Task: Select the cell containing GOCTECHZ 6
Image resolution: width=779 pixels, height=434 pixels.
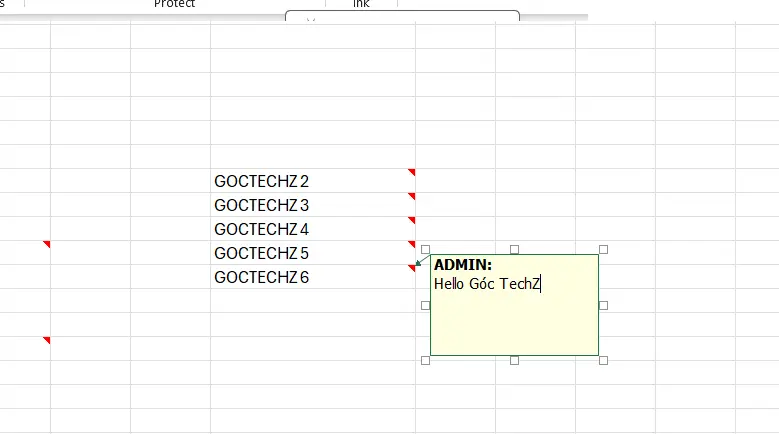Action: click(313, 276)
